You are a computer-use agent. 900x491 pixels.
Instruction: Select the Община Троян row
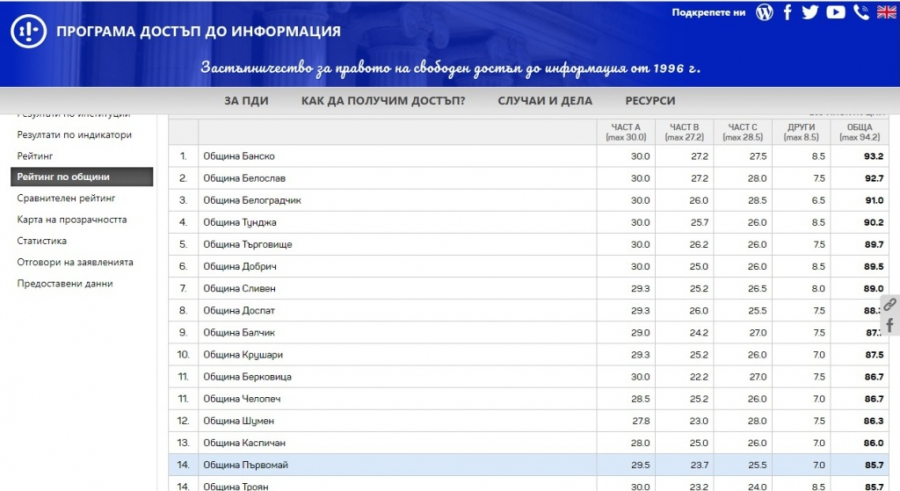click(x=529, y=484)
